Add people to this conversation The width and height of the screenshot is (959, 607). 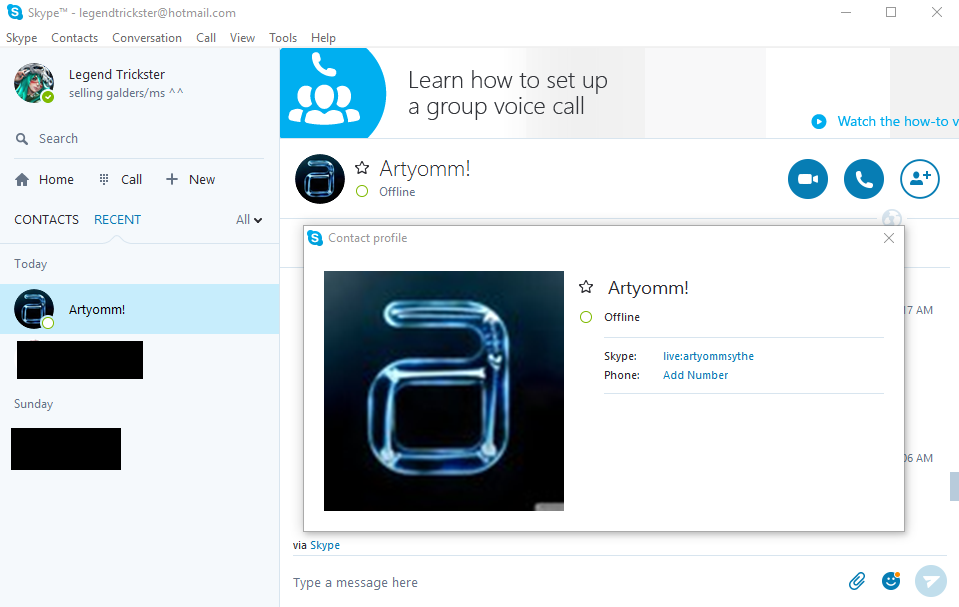coord(919,179)
